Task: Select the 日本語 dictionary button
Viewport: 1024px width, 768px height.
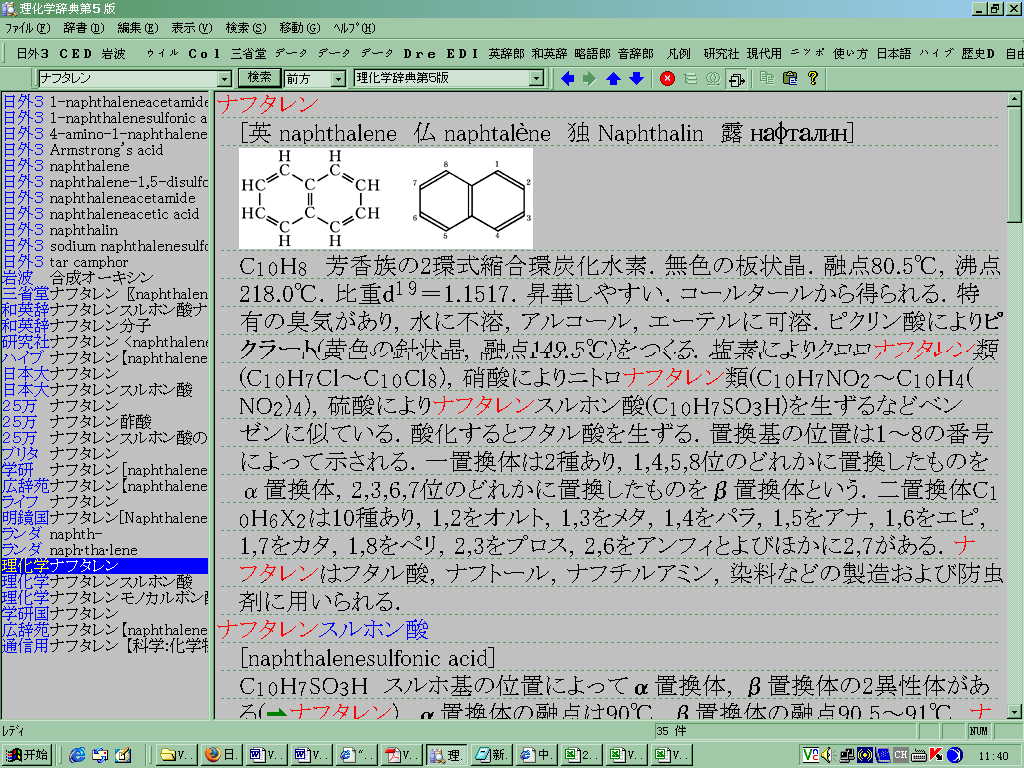Action: pyautogui.click(x=893, y=54)
